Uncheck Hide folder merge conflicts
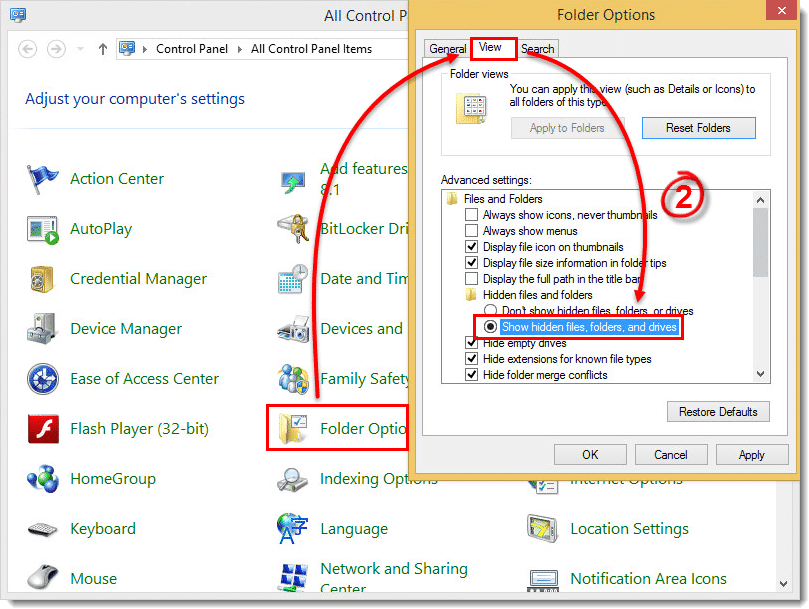 pos(471,375)
